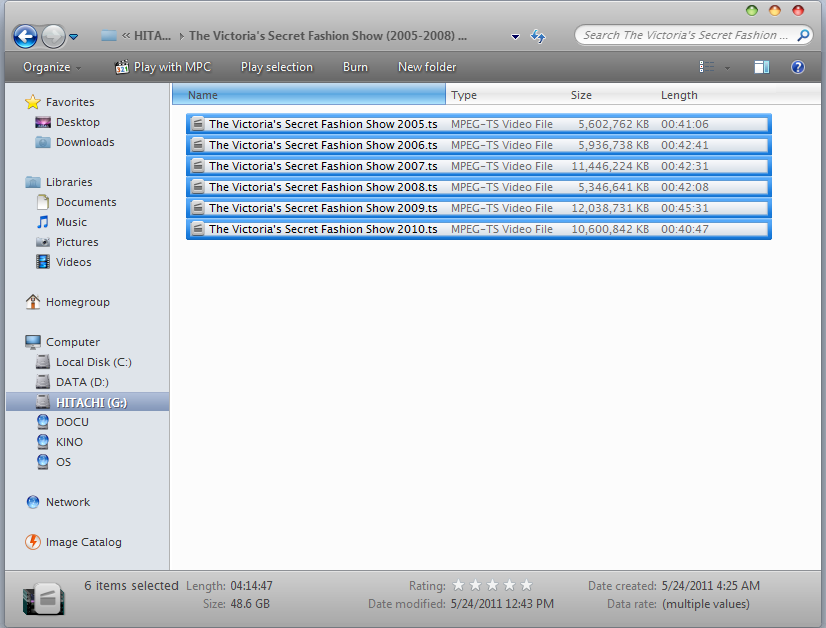Viewport: 826px width, 628px height.
Task: Open recent pages dropdown beside Forward arrow
Action: pyautogui.click(x=74, y=37)
